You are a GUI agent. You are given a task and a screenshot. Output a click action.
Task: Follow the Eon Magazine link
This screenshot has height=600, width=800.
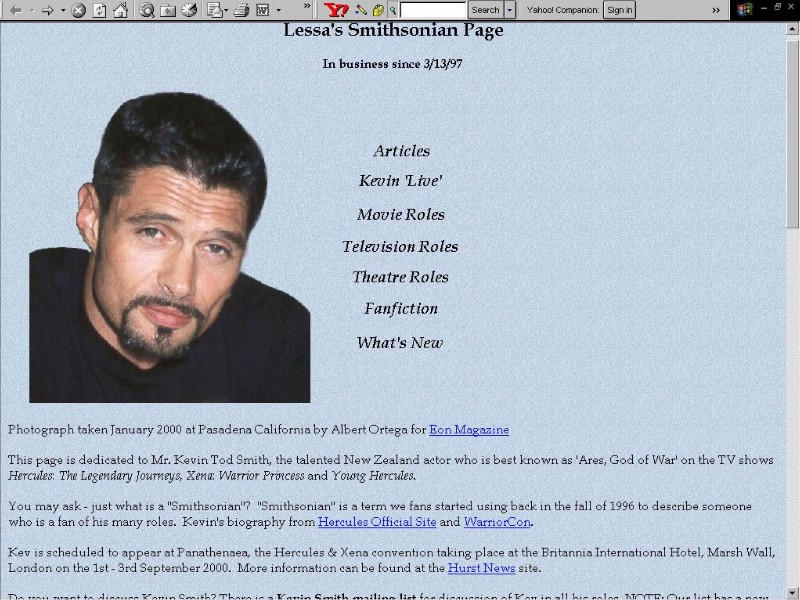click(468, 430)
